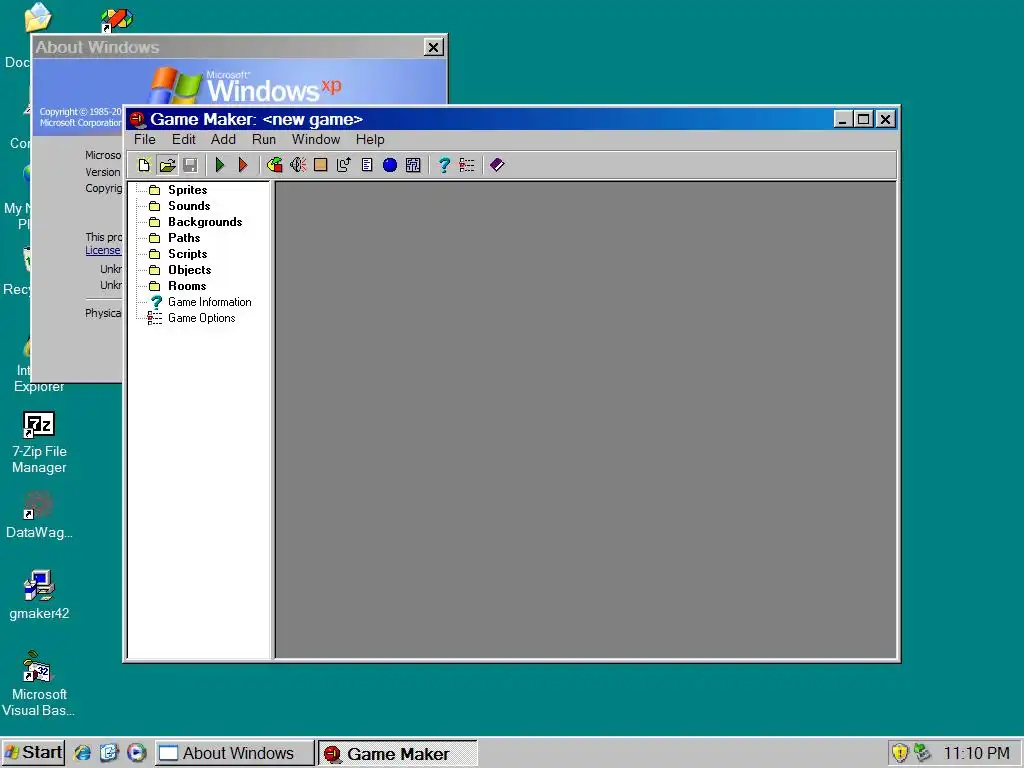Click the Game Options tree icon
The image size is (1024, 768).
click(155, 318)
